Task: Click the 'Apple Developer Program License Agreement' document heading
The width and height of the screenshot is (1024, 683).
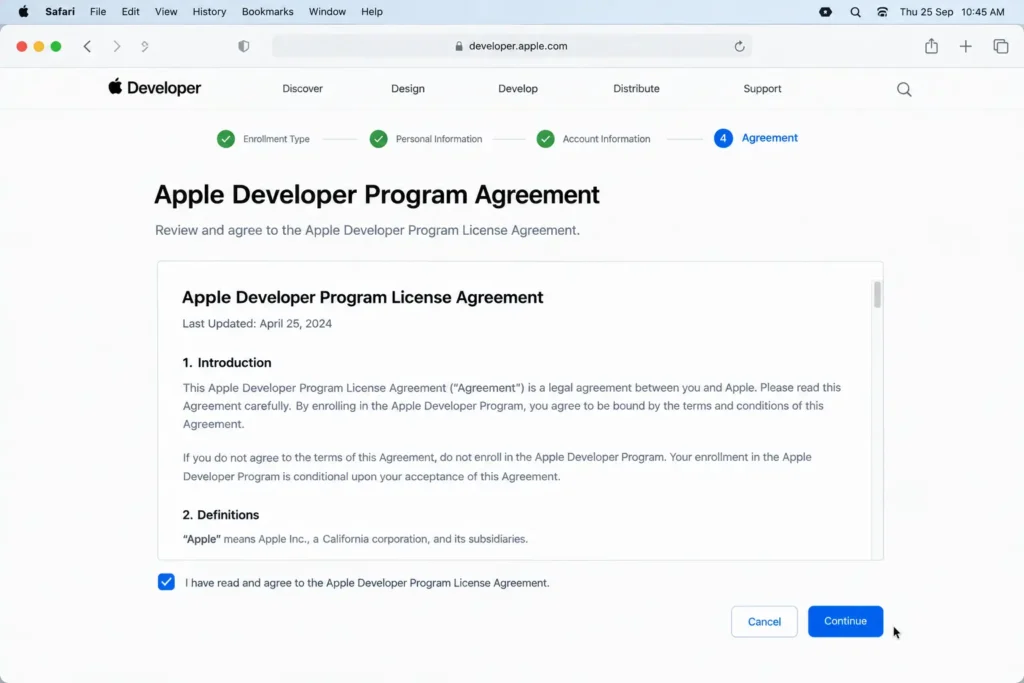Action: click(362, 297)
